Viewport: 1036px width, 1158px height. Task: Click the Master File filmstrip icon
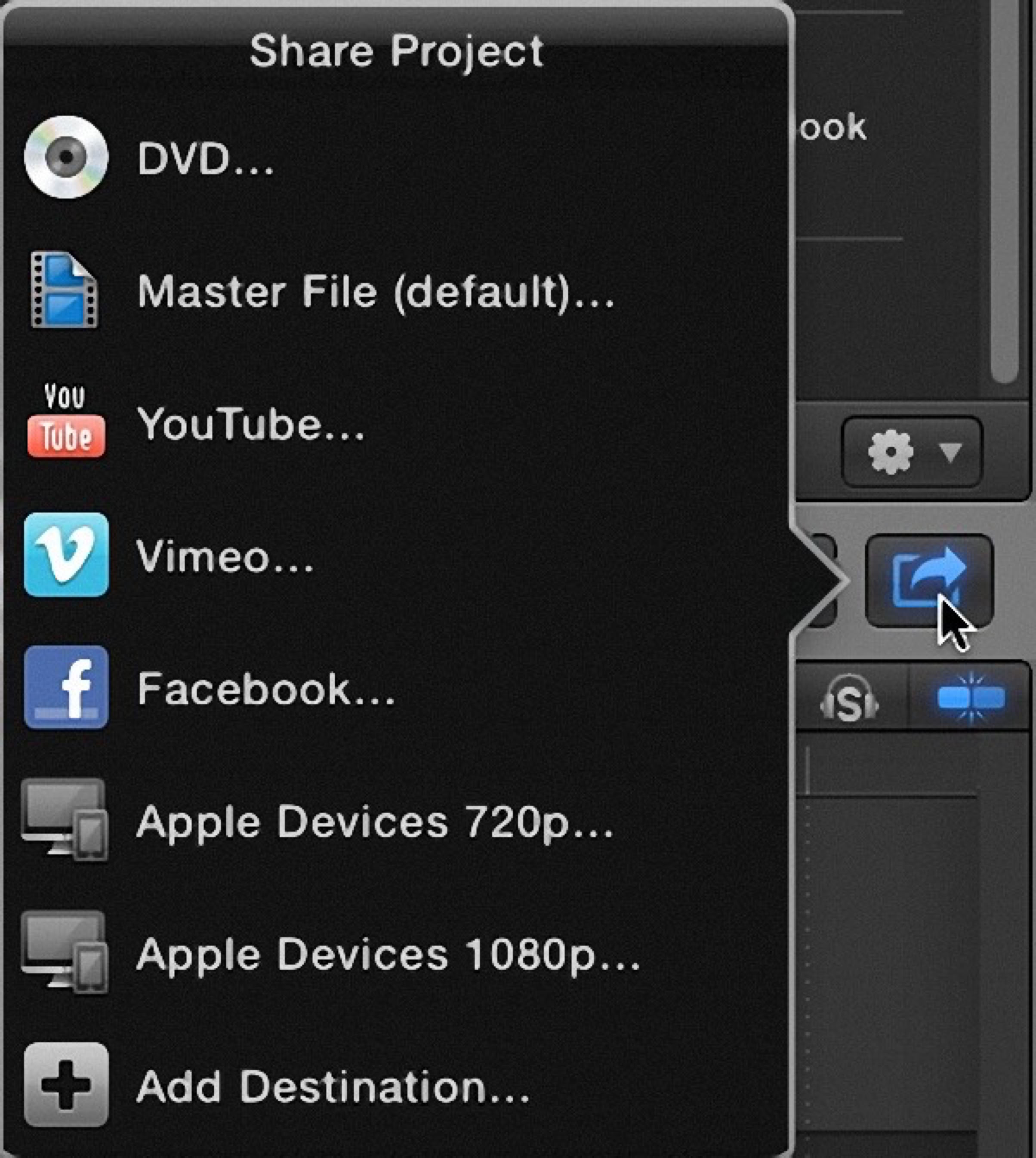[x=65, y=290]
